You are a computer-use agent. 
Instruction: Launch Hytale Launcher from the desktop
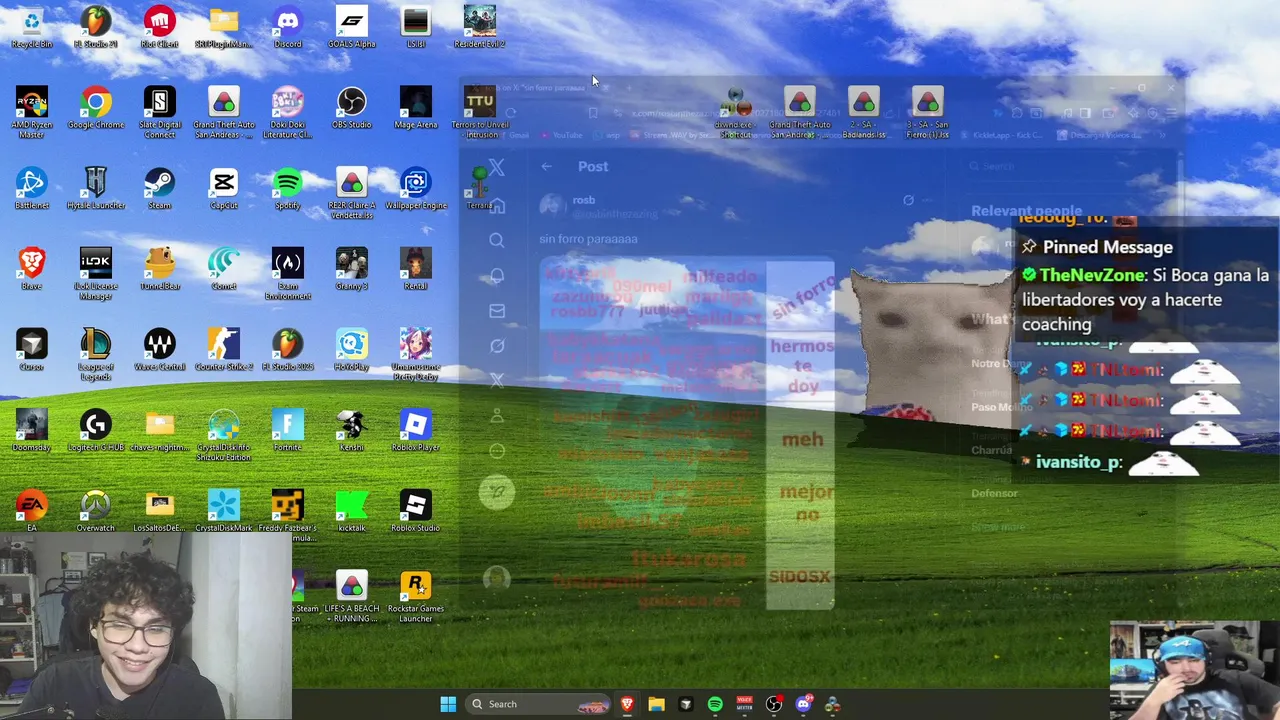point(96,189)
